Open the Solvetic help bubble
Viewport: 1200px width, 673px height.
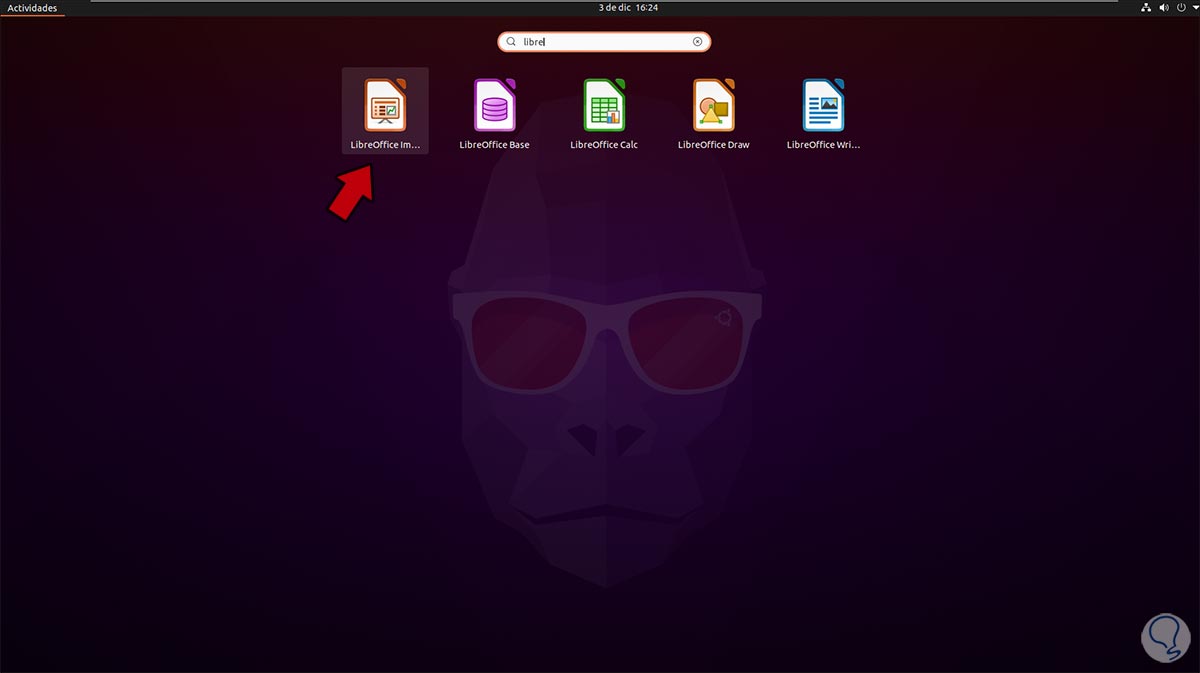(x=1163, y=637)
